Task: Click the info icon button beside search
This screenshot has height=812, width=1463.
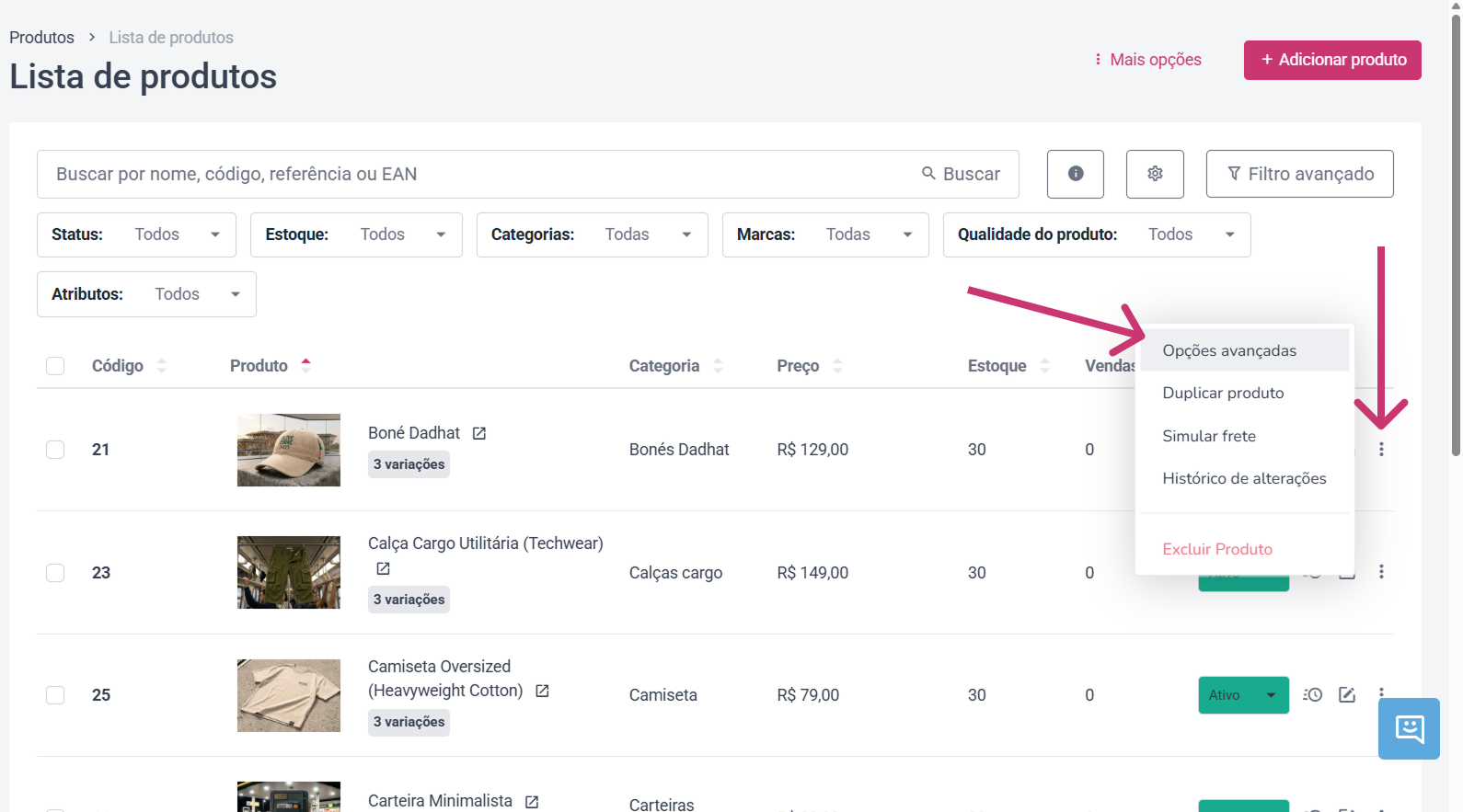Action: pos(1075,174)
